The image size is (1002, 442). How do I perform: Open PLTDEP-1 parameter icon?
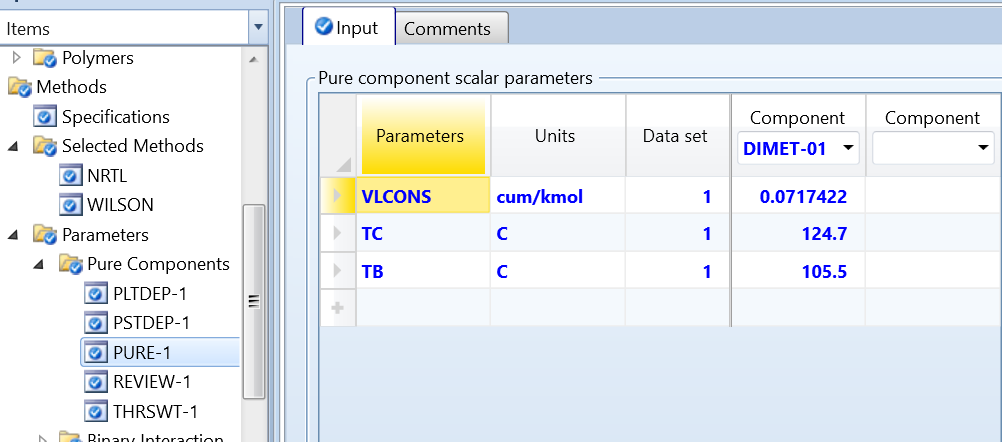pos(95,294)
